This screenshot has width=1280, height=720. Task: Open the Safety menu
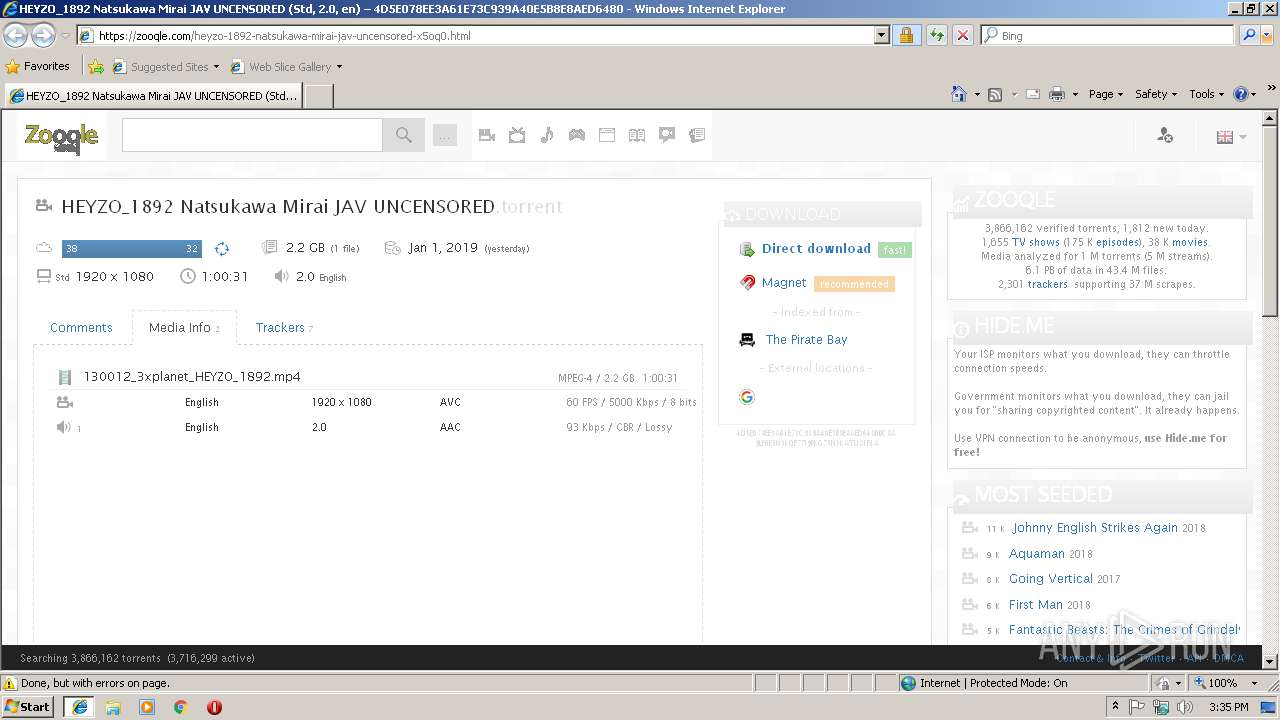pos(1156,94)
